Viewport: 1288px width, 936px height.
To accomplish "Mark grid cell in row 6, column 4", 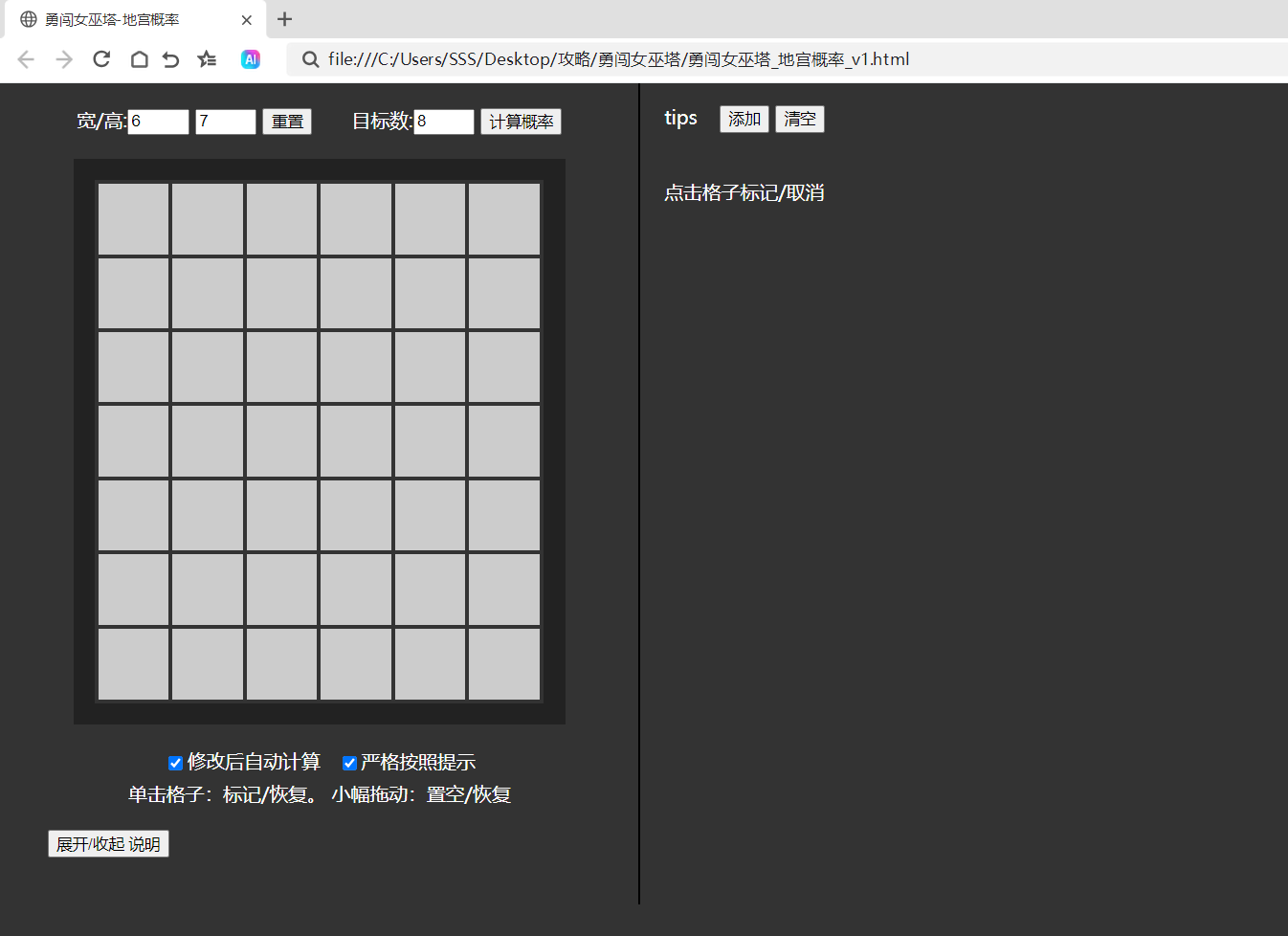I will tap(356, 590).
